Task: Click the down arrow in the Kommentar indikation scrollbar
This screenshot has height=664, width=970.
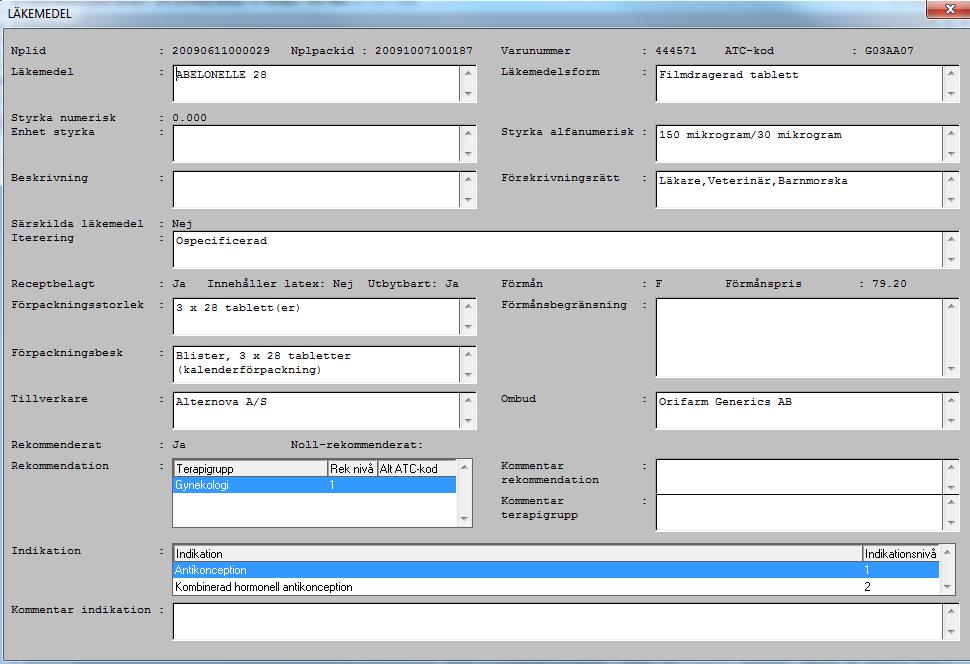Action: [x=951, y=632]
